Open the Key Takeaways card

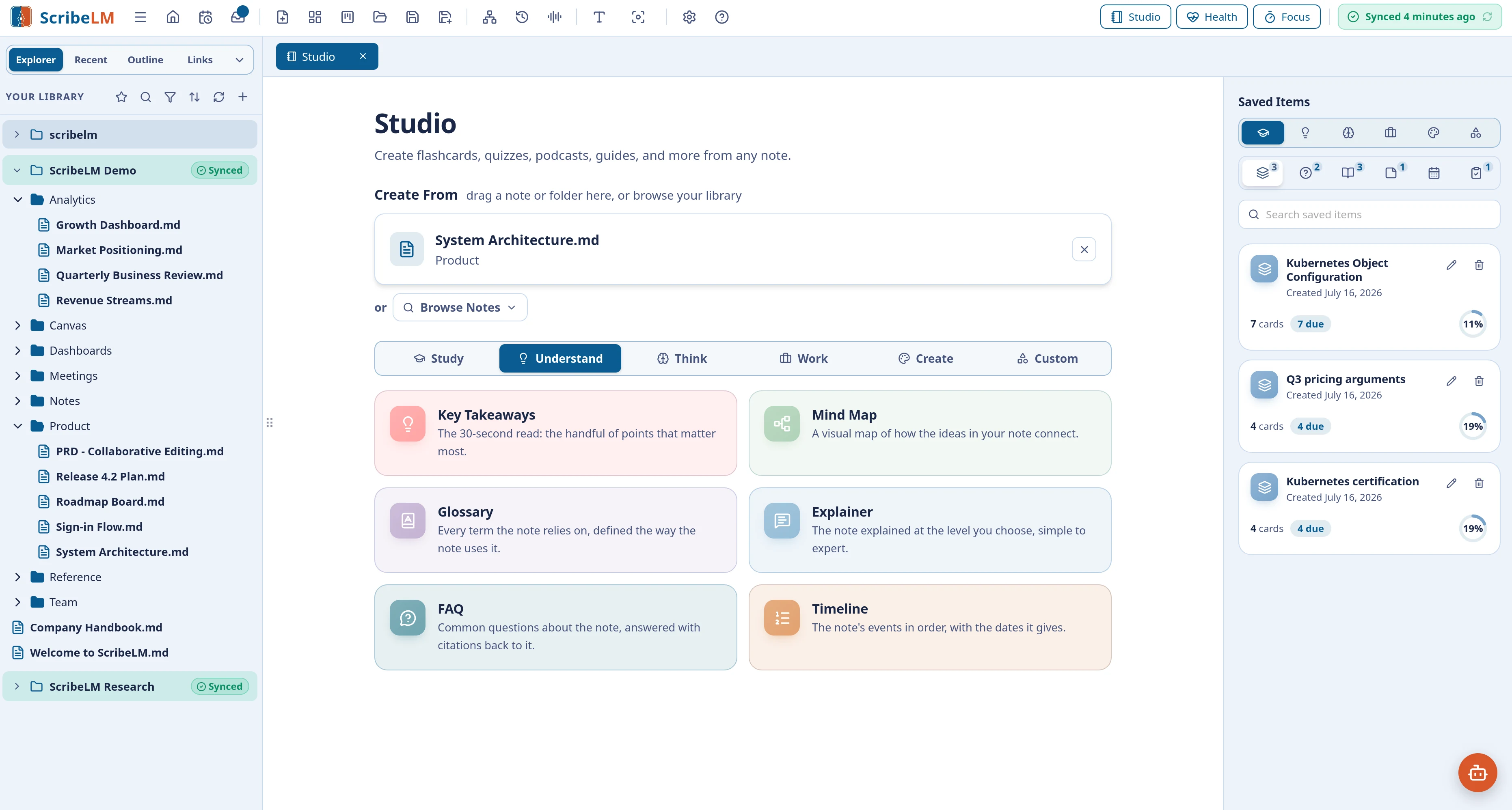[x=555, y=433]
